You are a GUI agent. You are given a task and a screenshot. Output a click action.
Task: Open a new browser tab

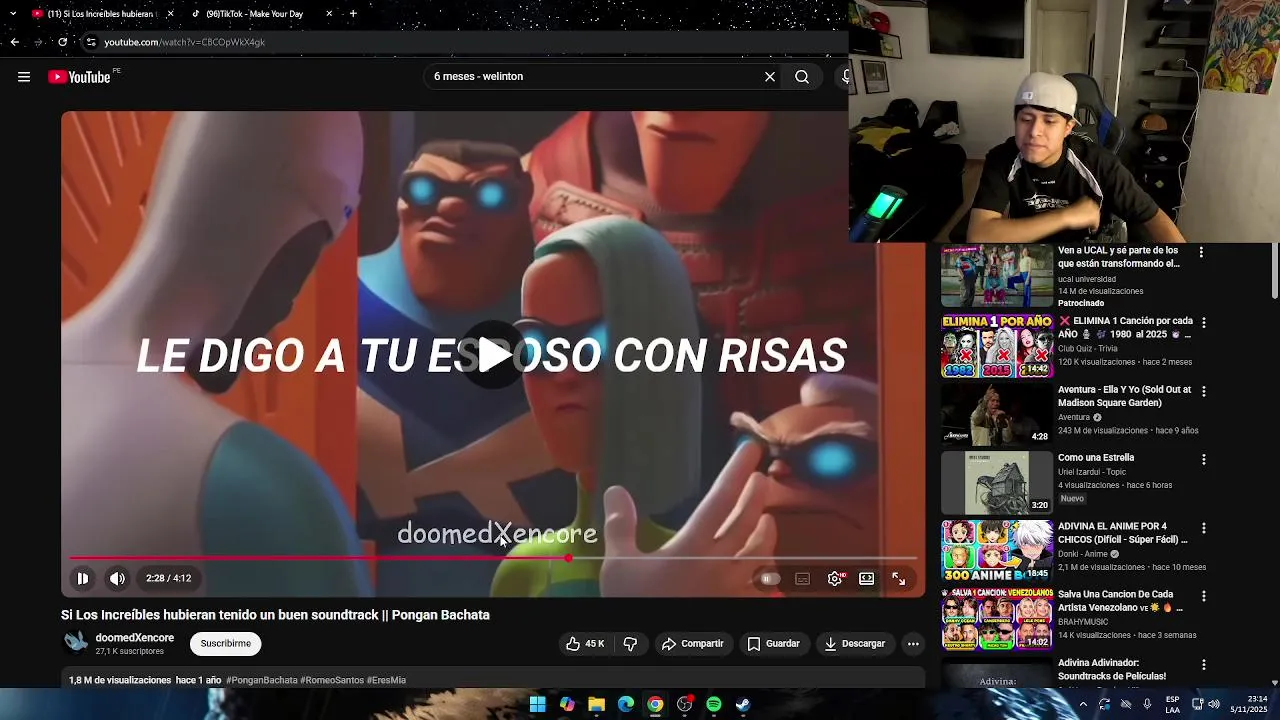pyautogui.click(x=353, y=14)
